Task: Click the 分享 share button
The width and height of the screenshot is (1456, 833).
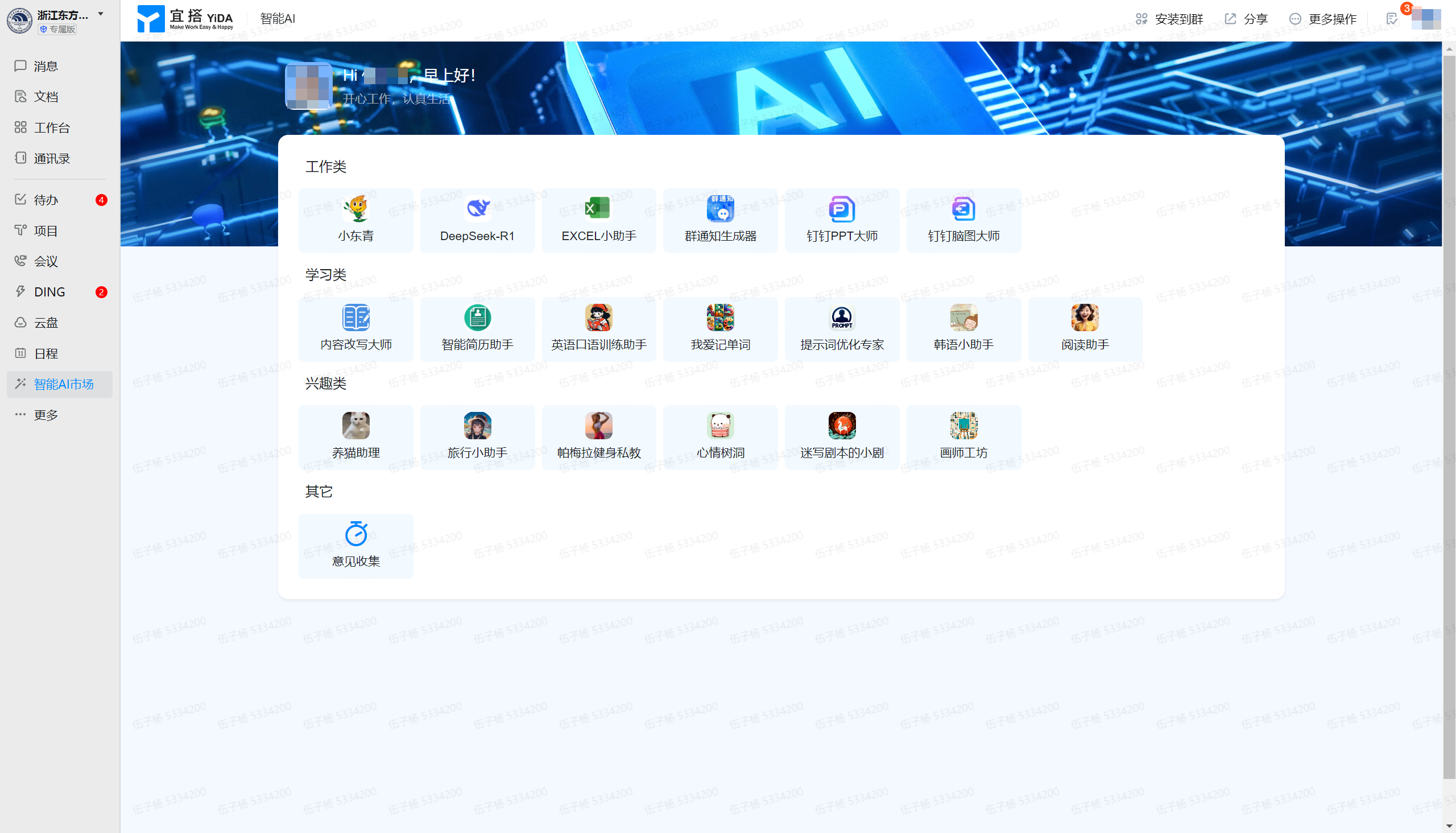Action: tap(1247, 19)
